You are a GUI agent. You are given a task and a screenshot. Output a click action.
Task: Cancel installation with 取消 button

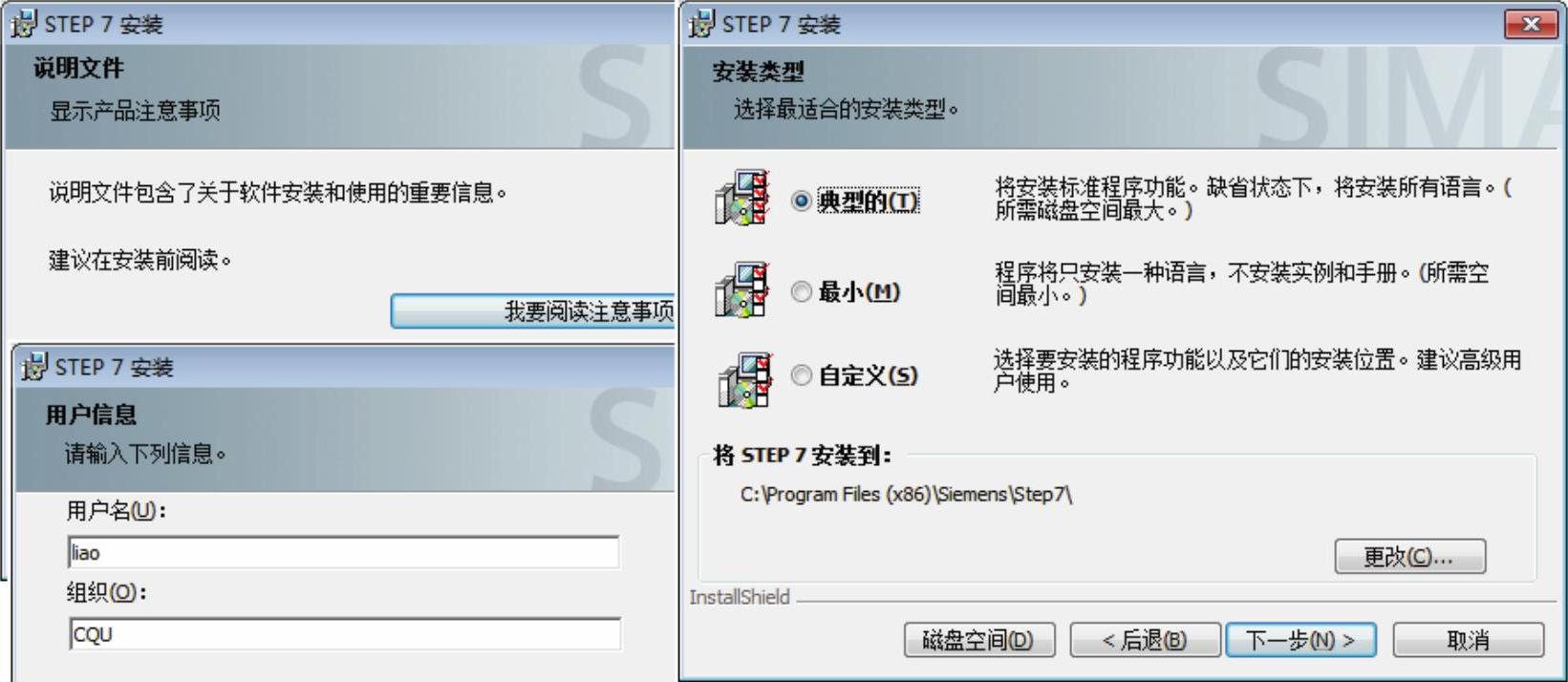(x=1469, y=640)
